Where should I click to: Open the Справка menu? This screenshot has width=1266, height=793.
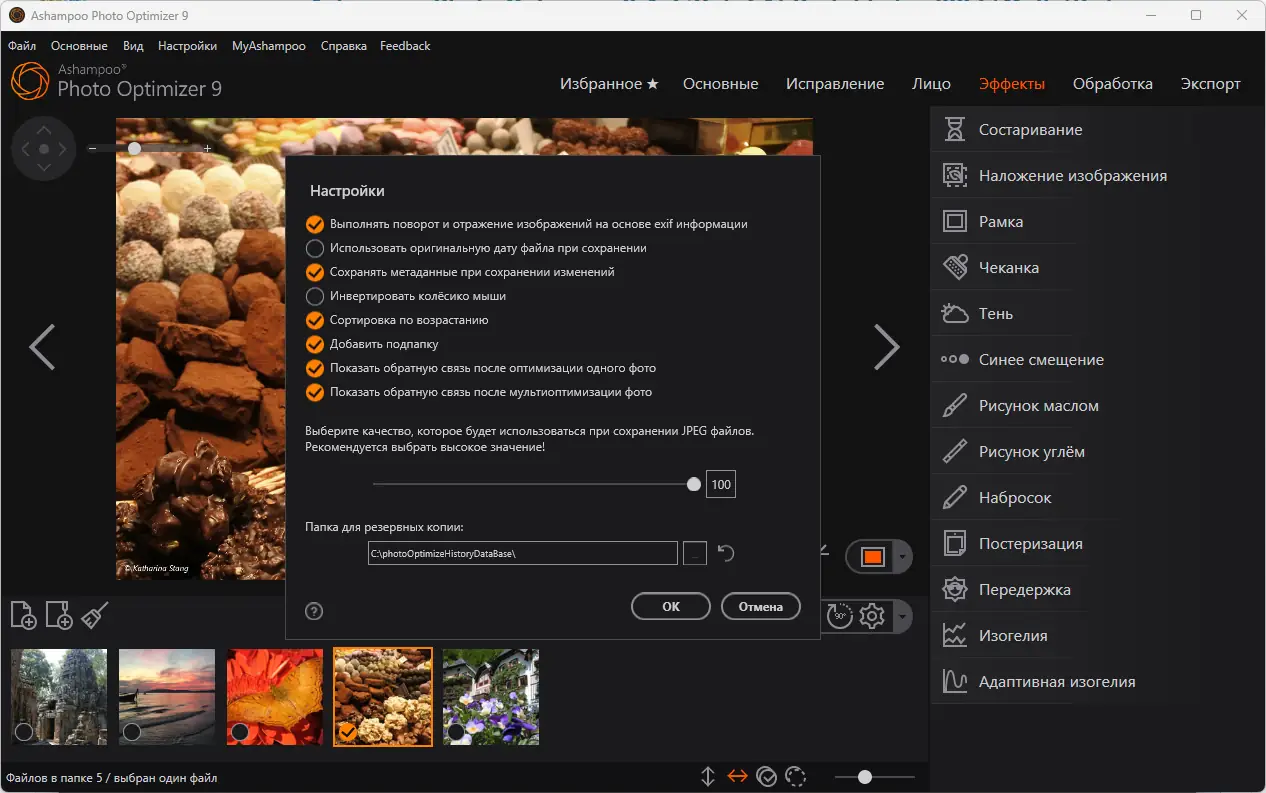click(x=343, y=45)
